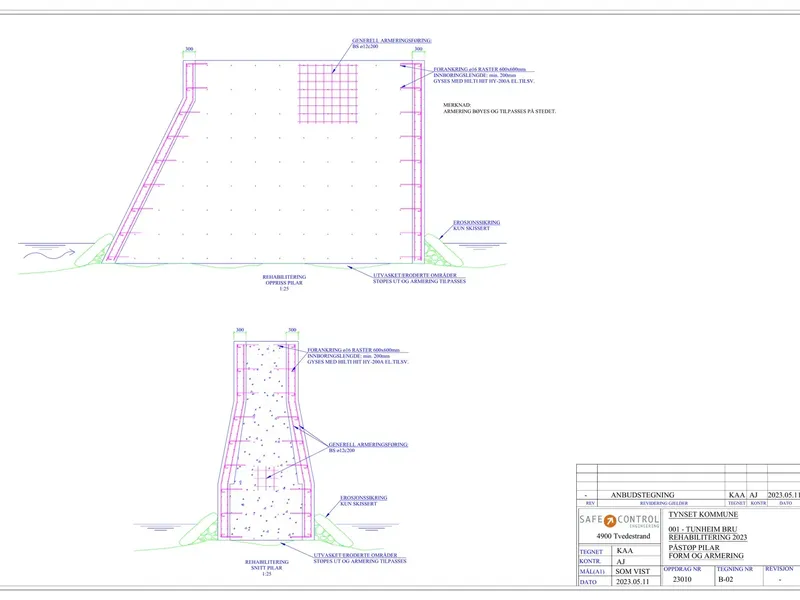
Task: Select 'GENERELL ARMERINGSFØRING:' label above the elevation view
Action: pos(392,40)
